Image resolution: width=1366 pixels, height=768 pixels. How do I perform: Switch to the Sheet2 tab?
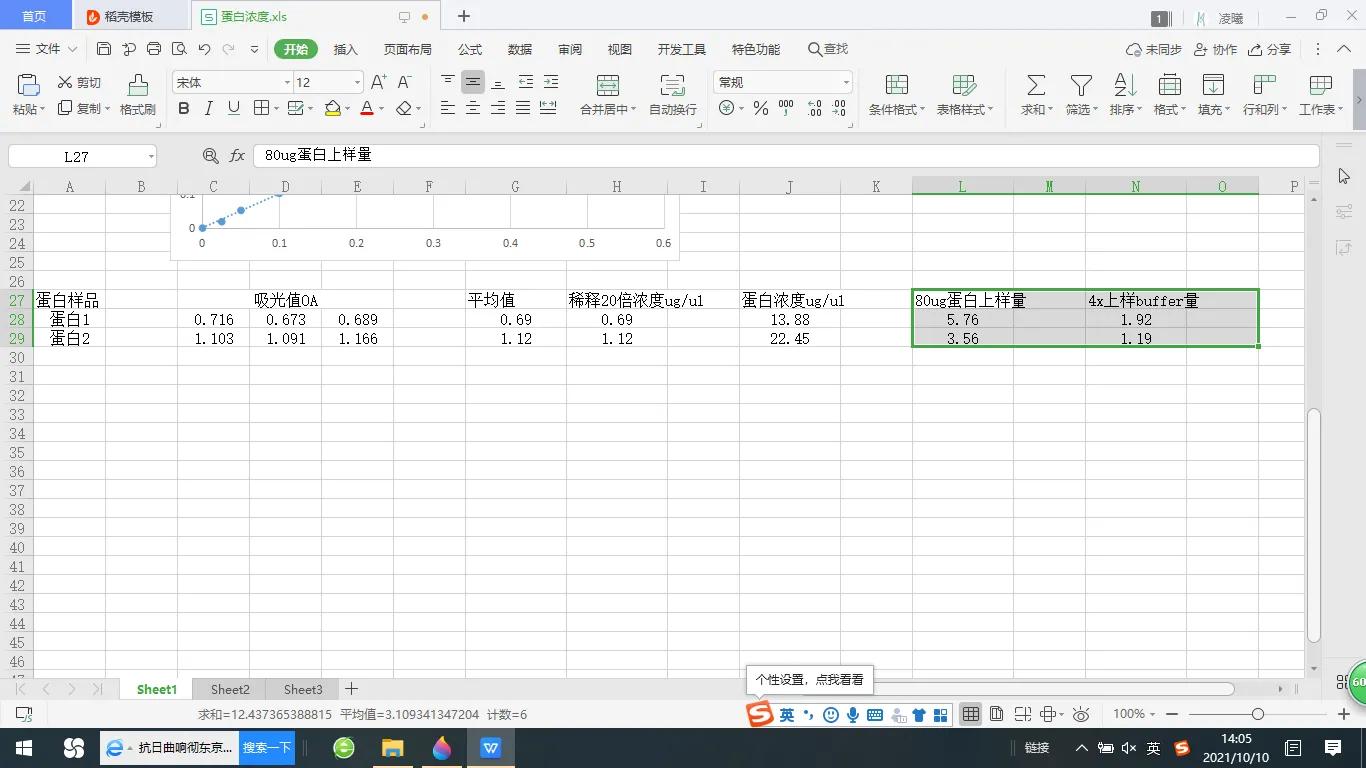(230, 689)
